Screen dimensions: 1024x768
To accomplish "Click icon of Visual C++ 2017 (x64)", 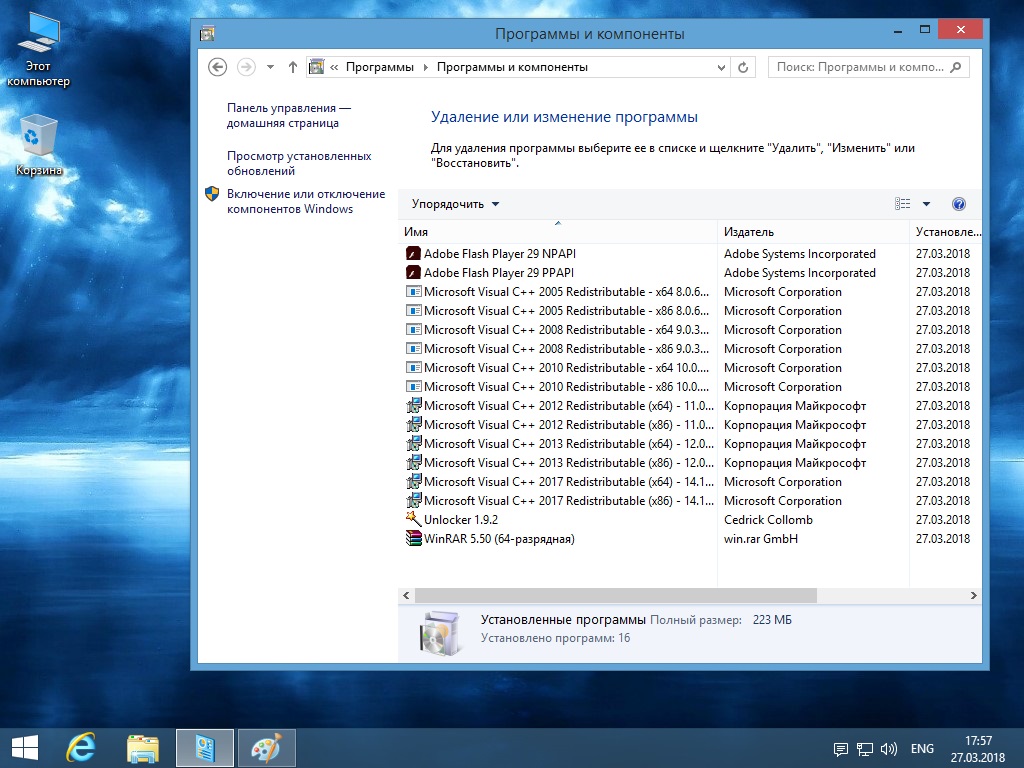I will (413, 481).
